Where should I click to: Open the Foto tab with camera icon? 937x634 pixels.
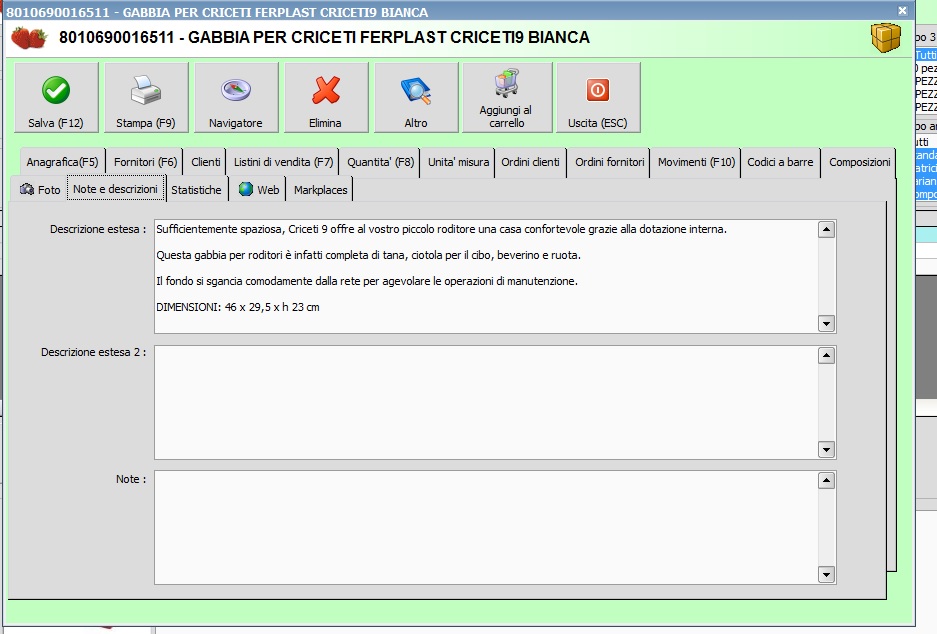[x=39, y=189]
